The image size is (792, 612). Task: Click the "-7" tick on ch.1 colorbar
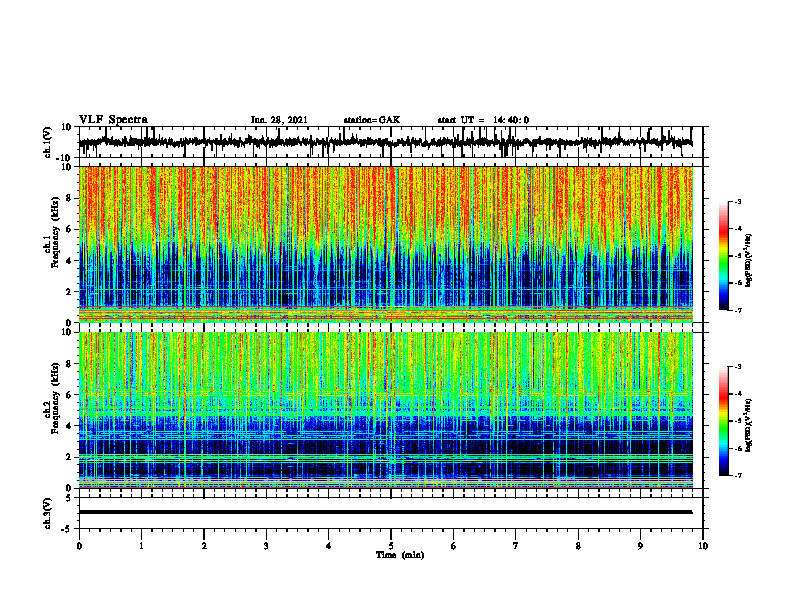point(737,311)
